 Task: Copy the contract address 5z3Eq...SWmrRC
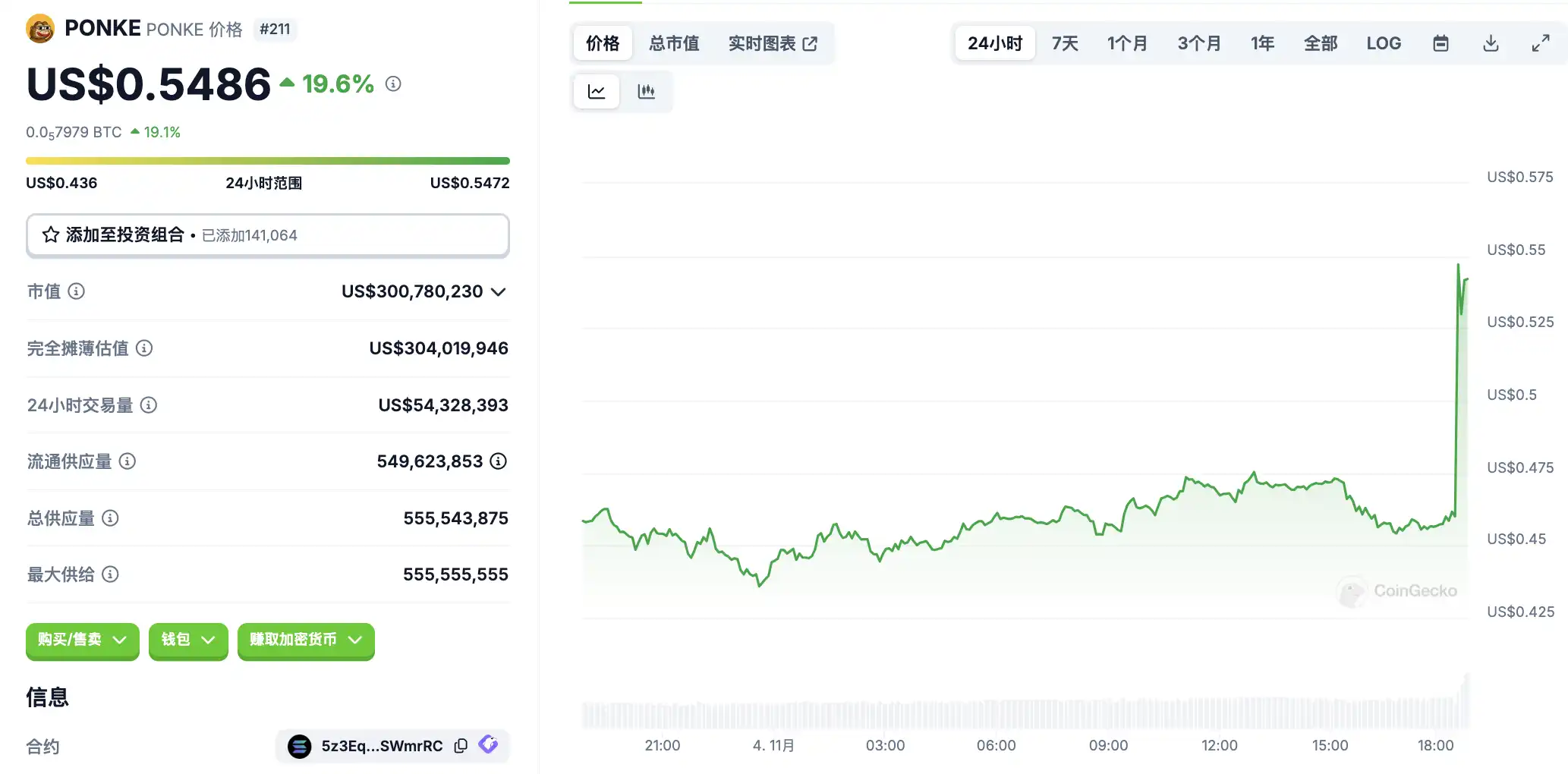(x=461, y=746)
